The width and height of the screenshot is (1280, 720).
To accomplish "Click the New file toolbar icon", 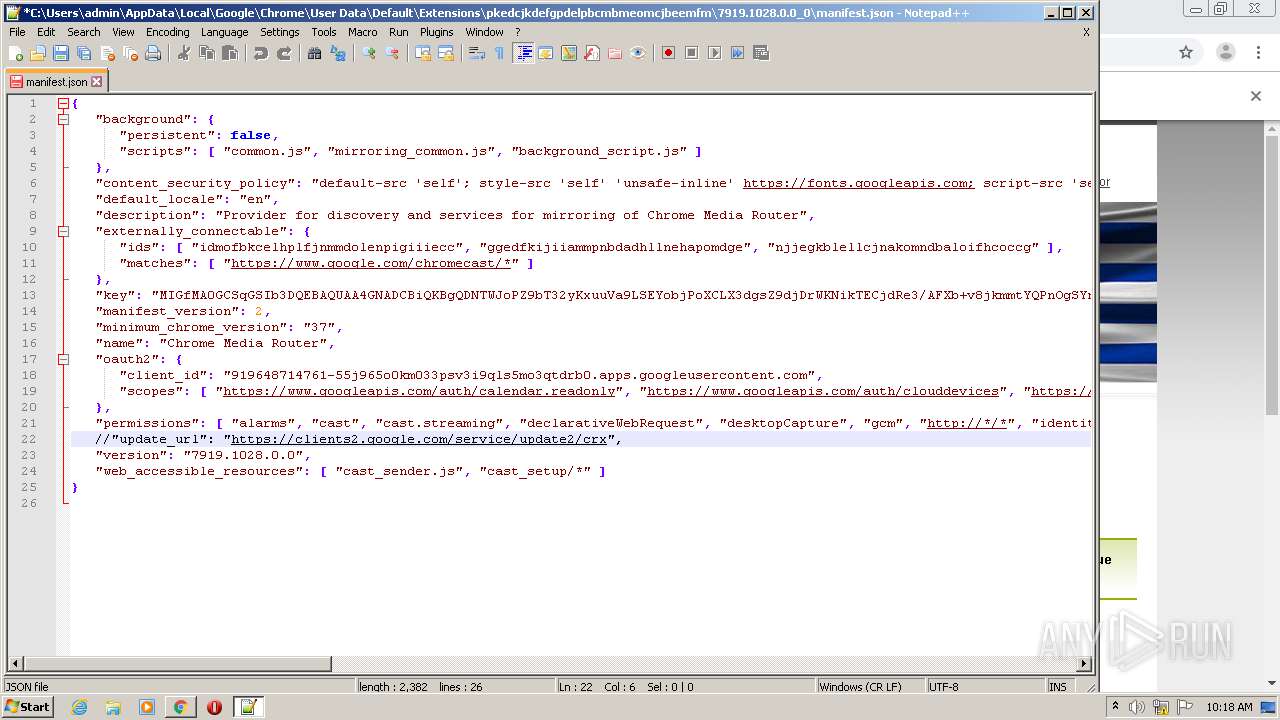I will click(17, 53).
